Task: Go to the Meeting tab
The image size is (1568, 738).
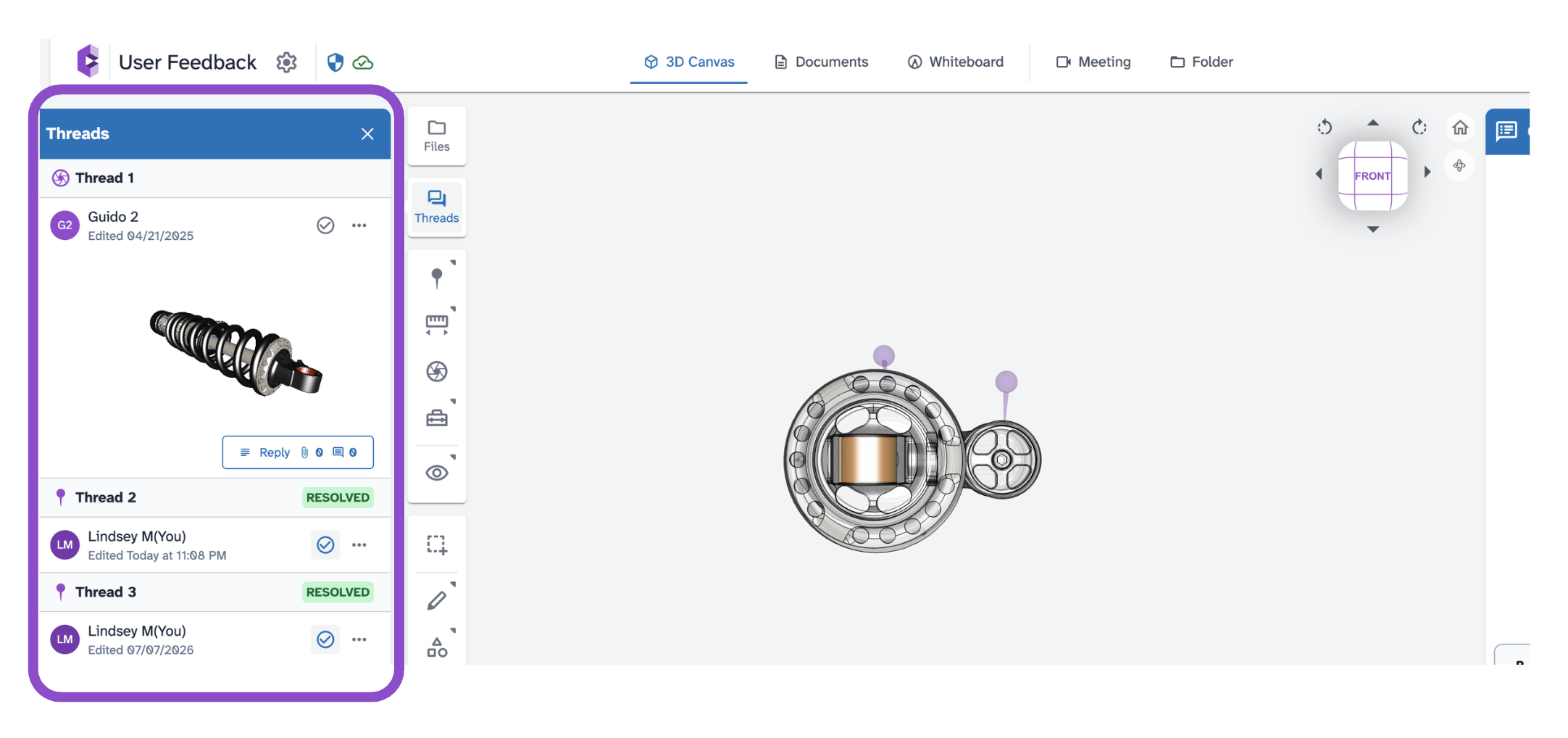Action: tap(1093, 62)
